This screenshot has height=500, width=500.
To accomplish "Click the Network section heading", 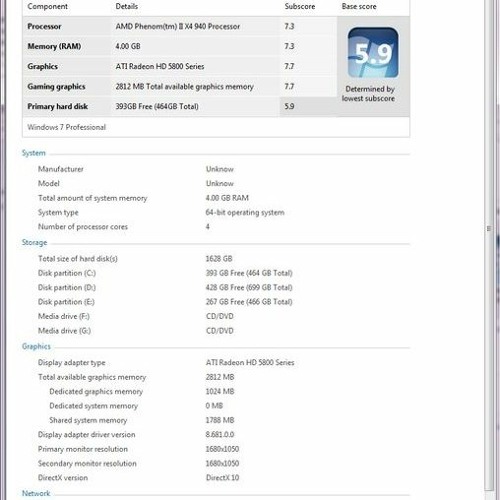I will (36, 493).
